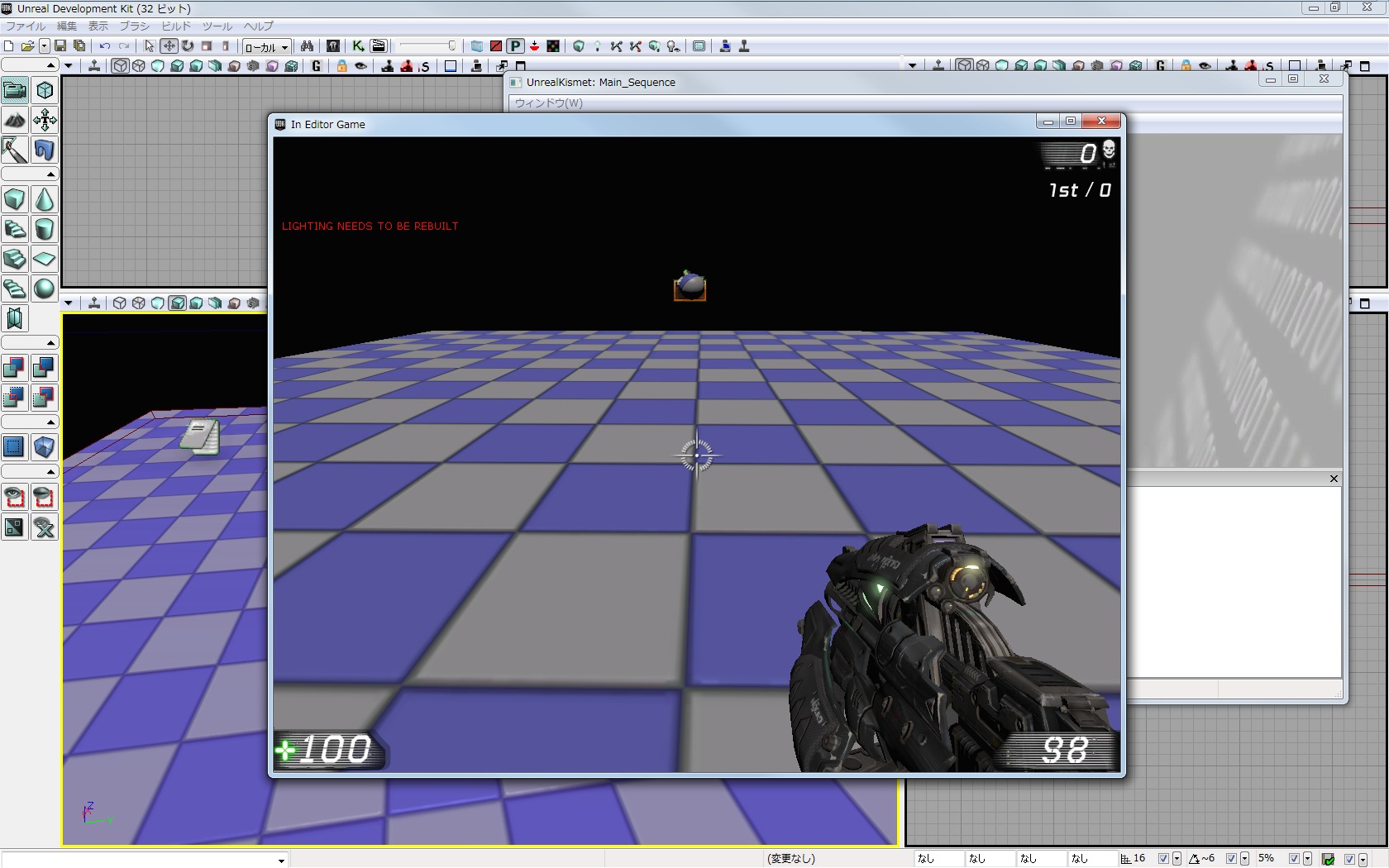Open the ローカル coordinate system dropdown
The image size is (1389, 868).
tap(266, 47)
